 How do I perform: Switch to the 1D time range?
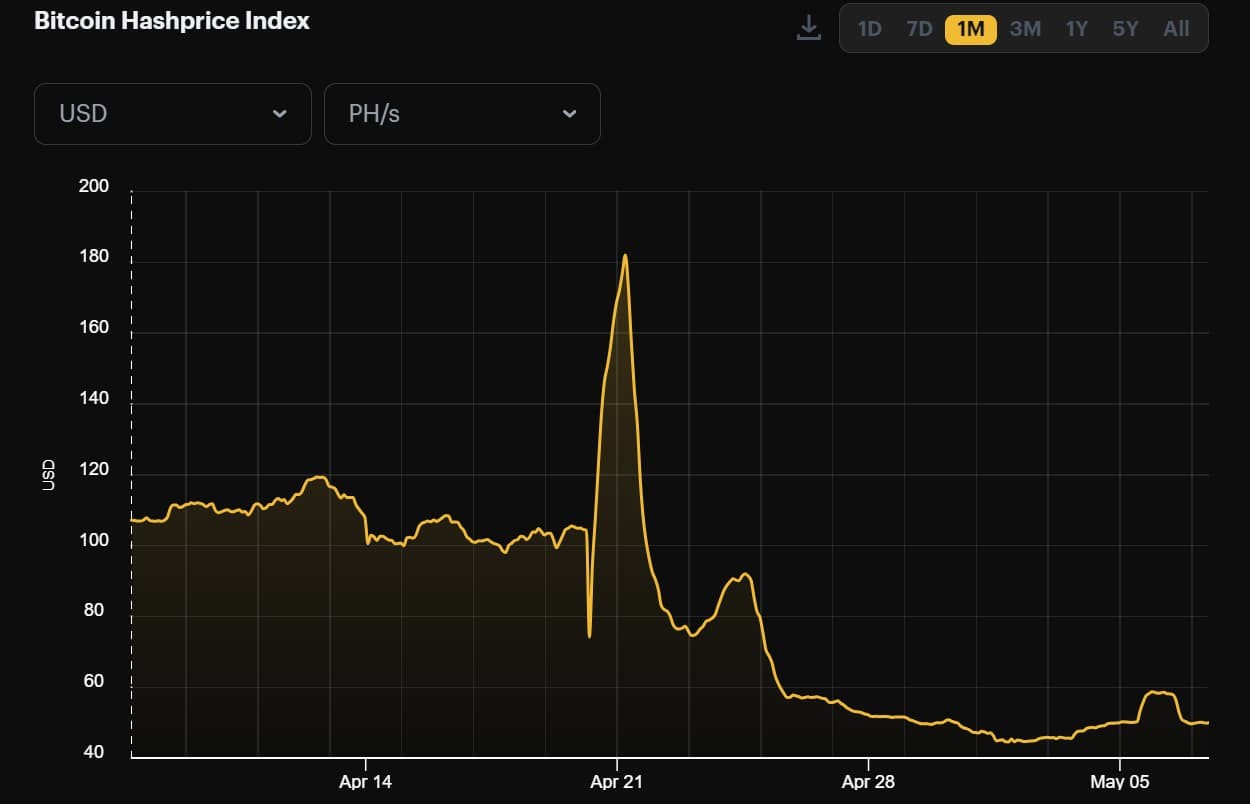(869, 29)
